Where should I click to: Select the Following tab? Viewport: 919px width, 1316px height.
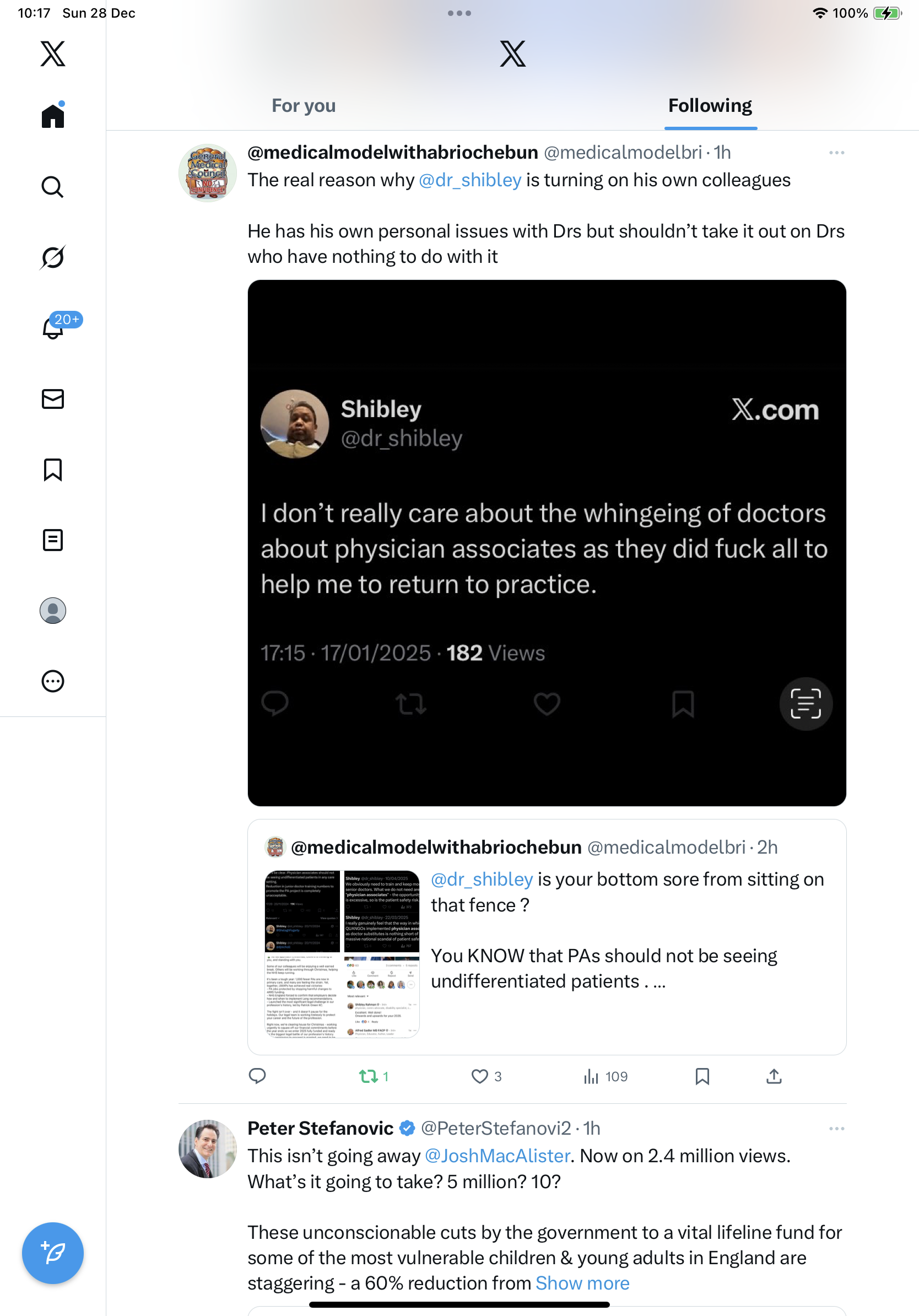[710, 106]
